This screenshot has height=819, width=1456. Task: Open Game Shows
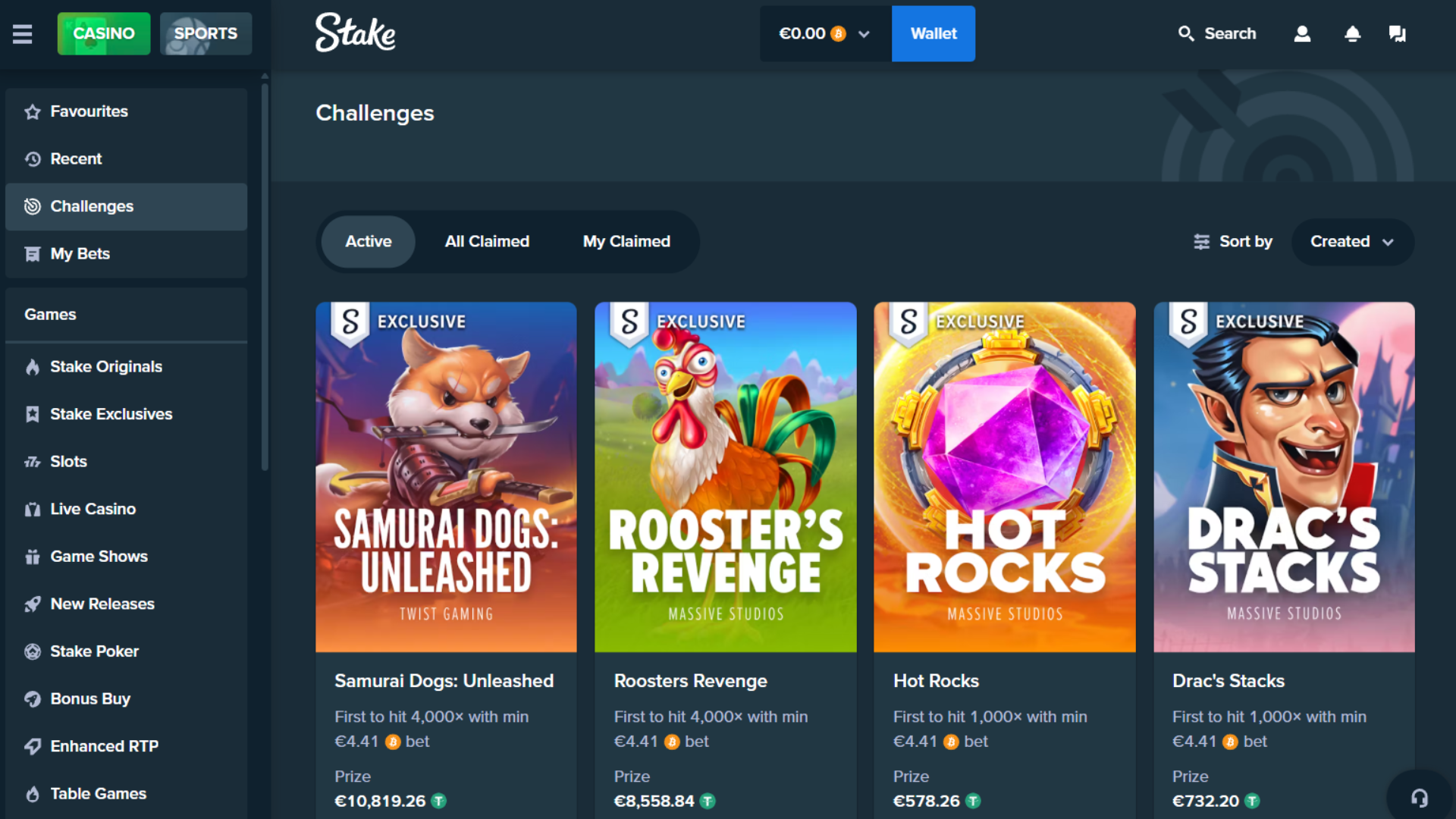pyautogui.click(x=126, y=557)
